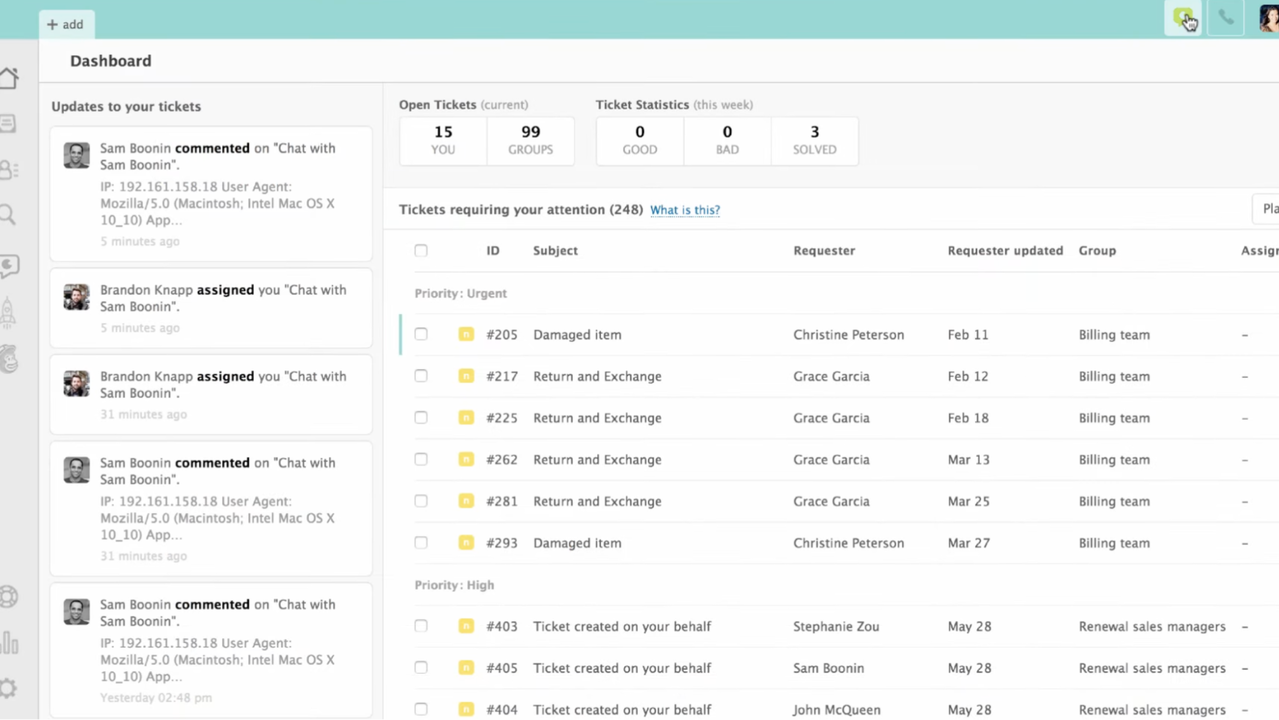This screenshot has width=1279, height=720.
Task: Click the phone Talk icon in top bar
Action: [x=1225, y=18]
